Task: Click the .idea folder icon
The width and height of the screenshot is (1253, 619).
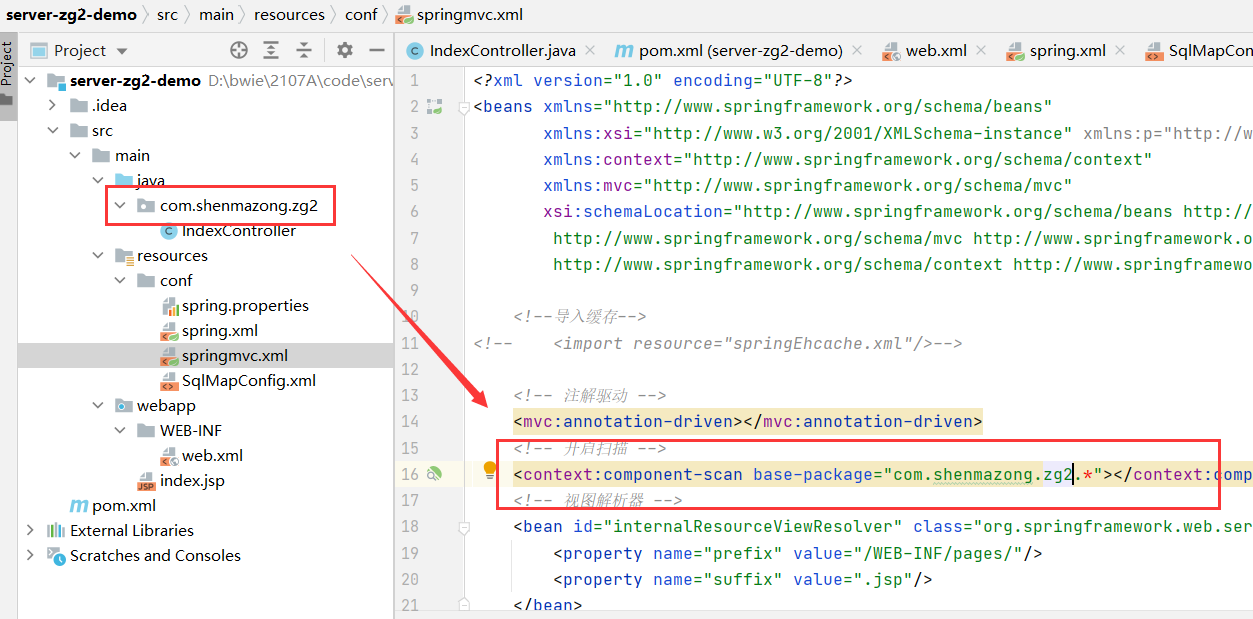Action: coord(79,106)
